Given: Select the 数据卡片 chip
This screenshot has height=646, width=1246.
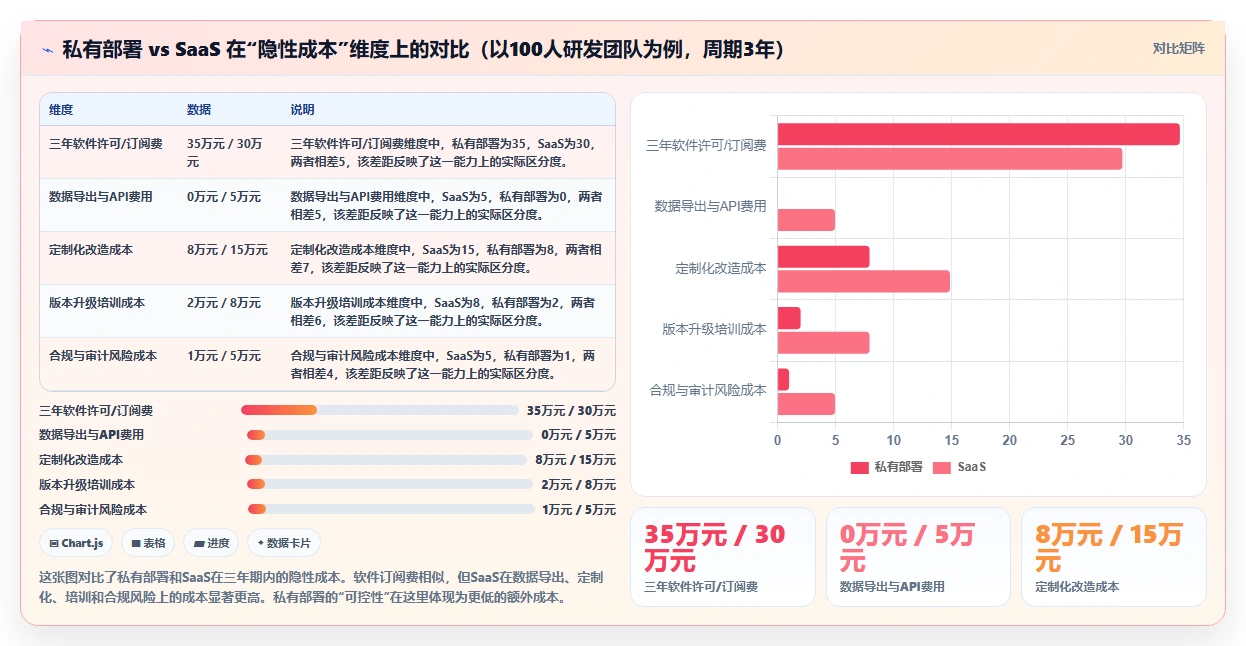Looking at the screenshot, I should tap(284, 543).
